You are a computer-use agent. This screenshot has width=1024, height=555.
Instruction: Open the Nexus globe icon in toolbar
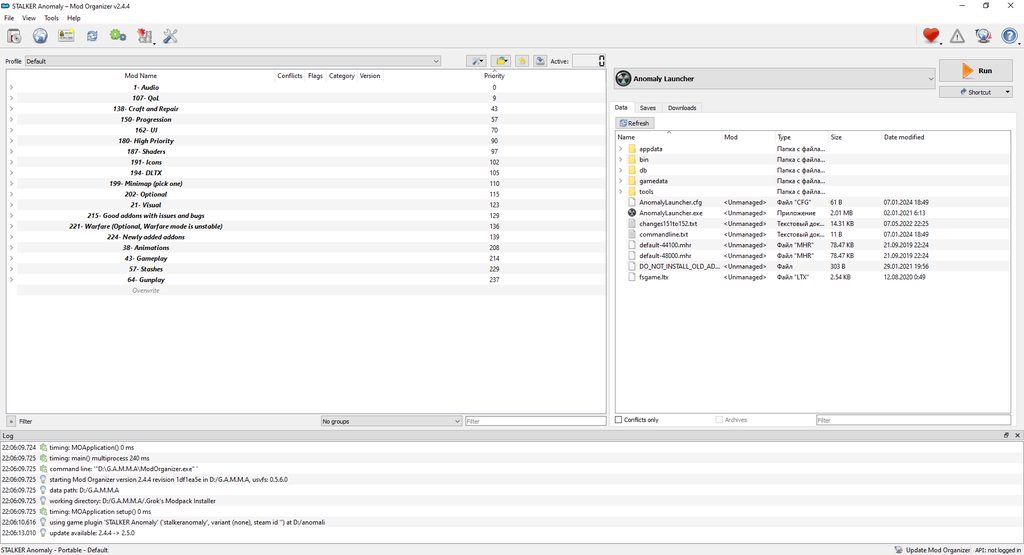click(x=40, y=36)
